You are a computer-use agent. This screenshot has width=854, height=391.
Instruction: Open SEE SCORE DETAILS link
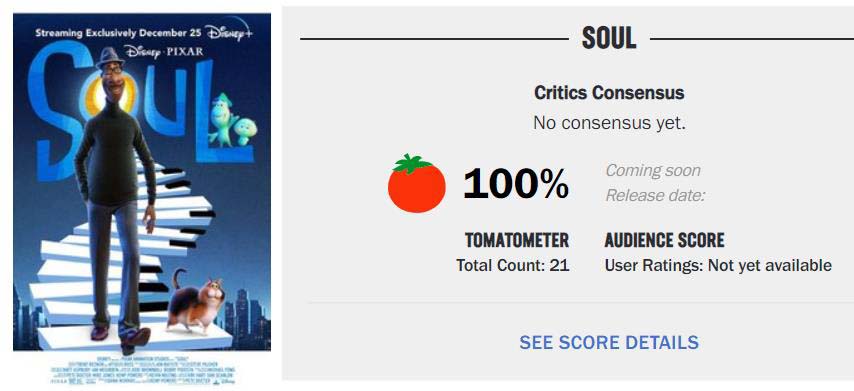(609, 343)
